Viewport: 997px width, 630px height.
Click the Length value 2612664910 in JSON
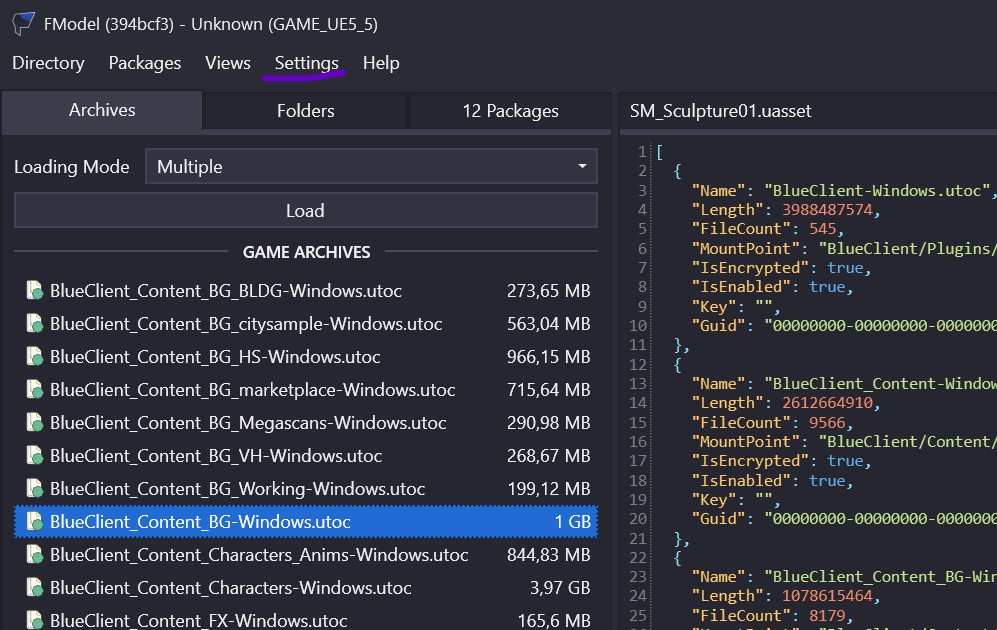827,403
